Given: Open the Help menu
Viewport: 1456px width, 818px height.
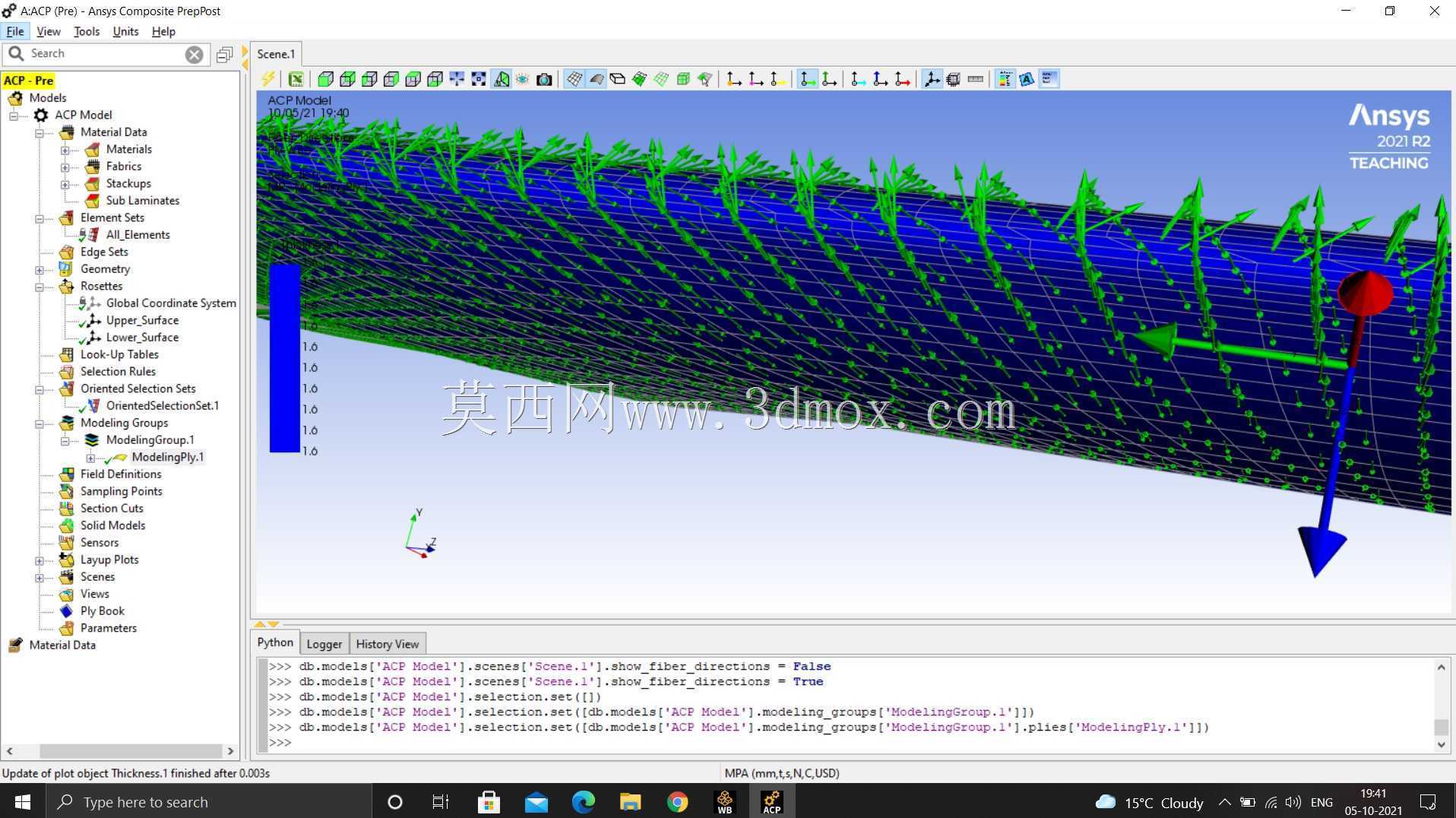Looking at the screenshot, I should [163, 31].
